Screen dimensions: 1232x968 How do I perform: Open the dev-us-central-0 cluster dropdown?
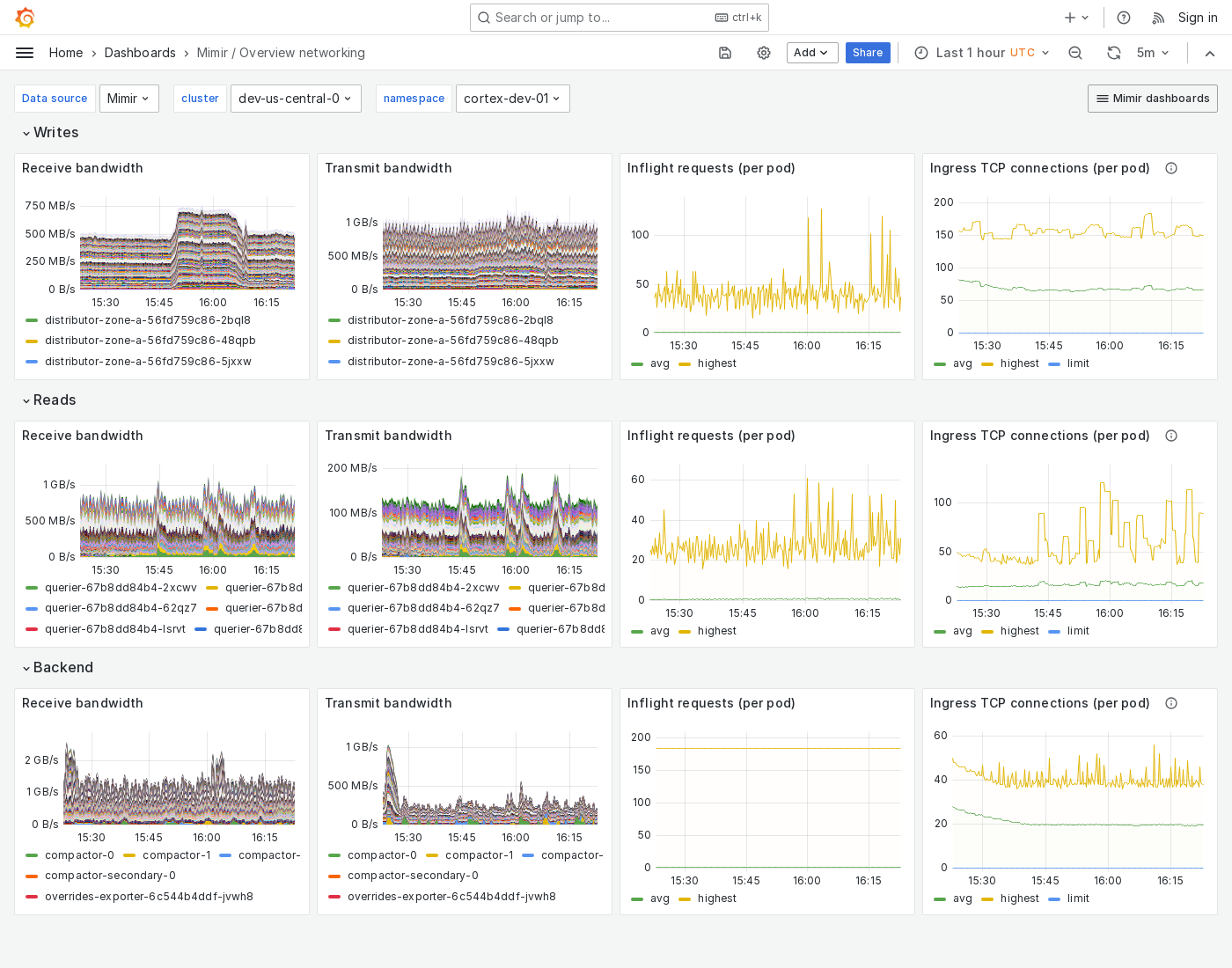point(296,99)
